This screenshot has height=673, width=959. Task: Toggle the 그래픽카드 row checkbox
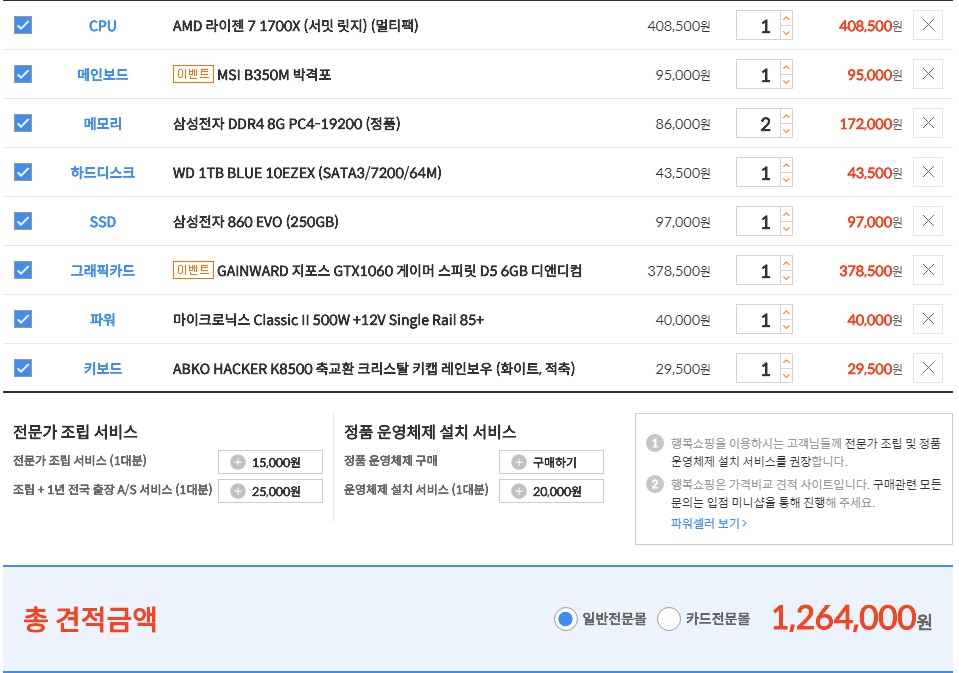click(23, 270)
